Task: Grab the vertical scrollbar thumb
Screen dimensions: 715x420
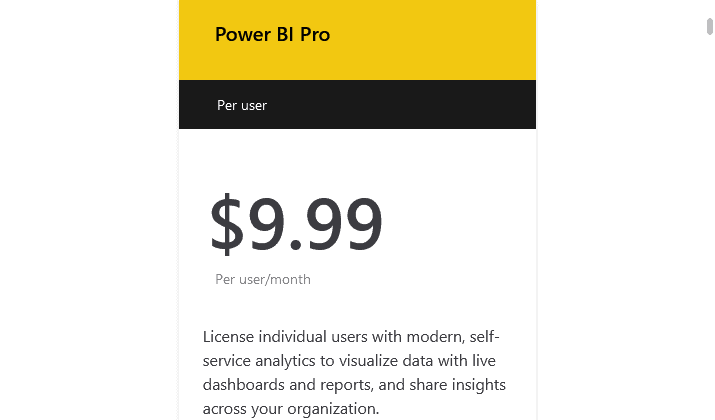Action: click(710, 26)
